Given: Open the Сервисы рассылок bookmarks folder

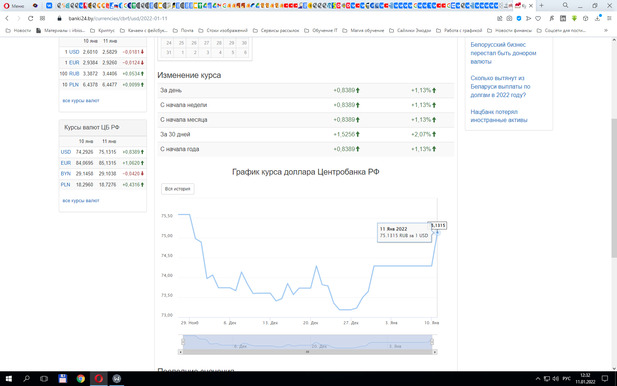Looking at the screenshot, I should [276, 30].
